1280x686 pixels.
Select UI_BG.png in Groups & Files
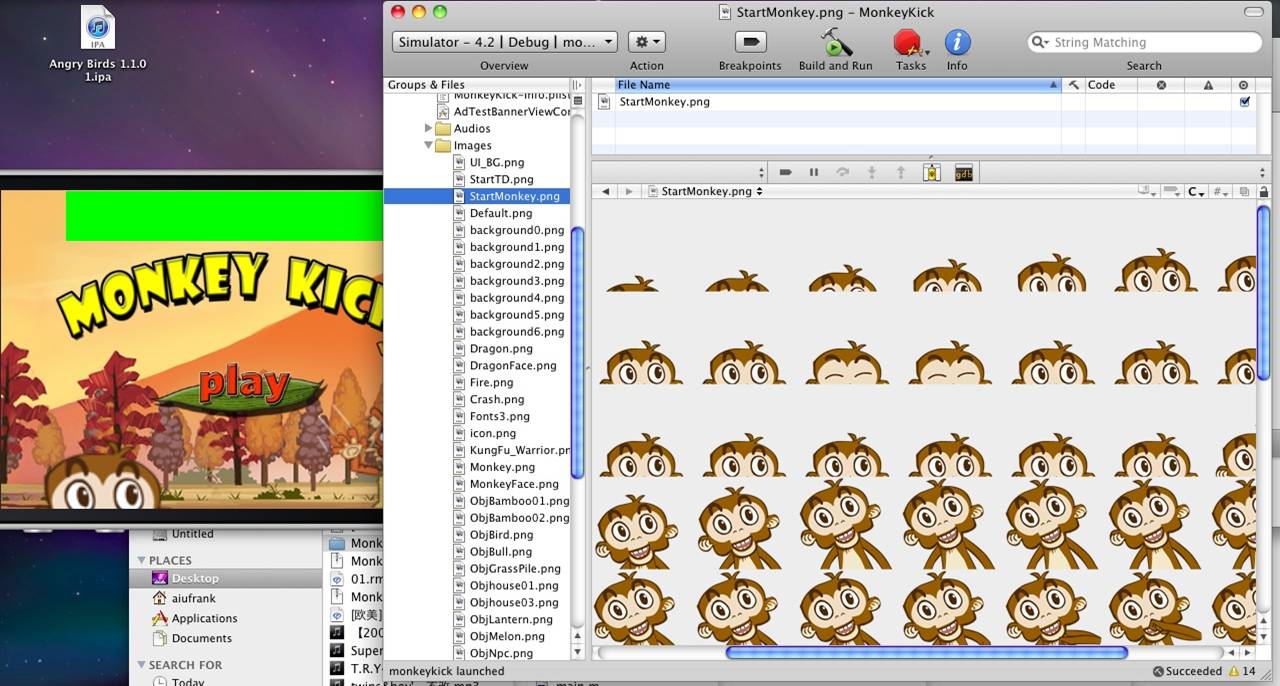(497, 162)
